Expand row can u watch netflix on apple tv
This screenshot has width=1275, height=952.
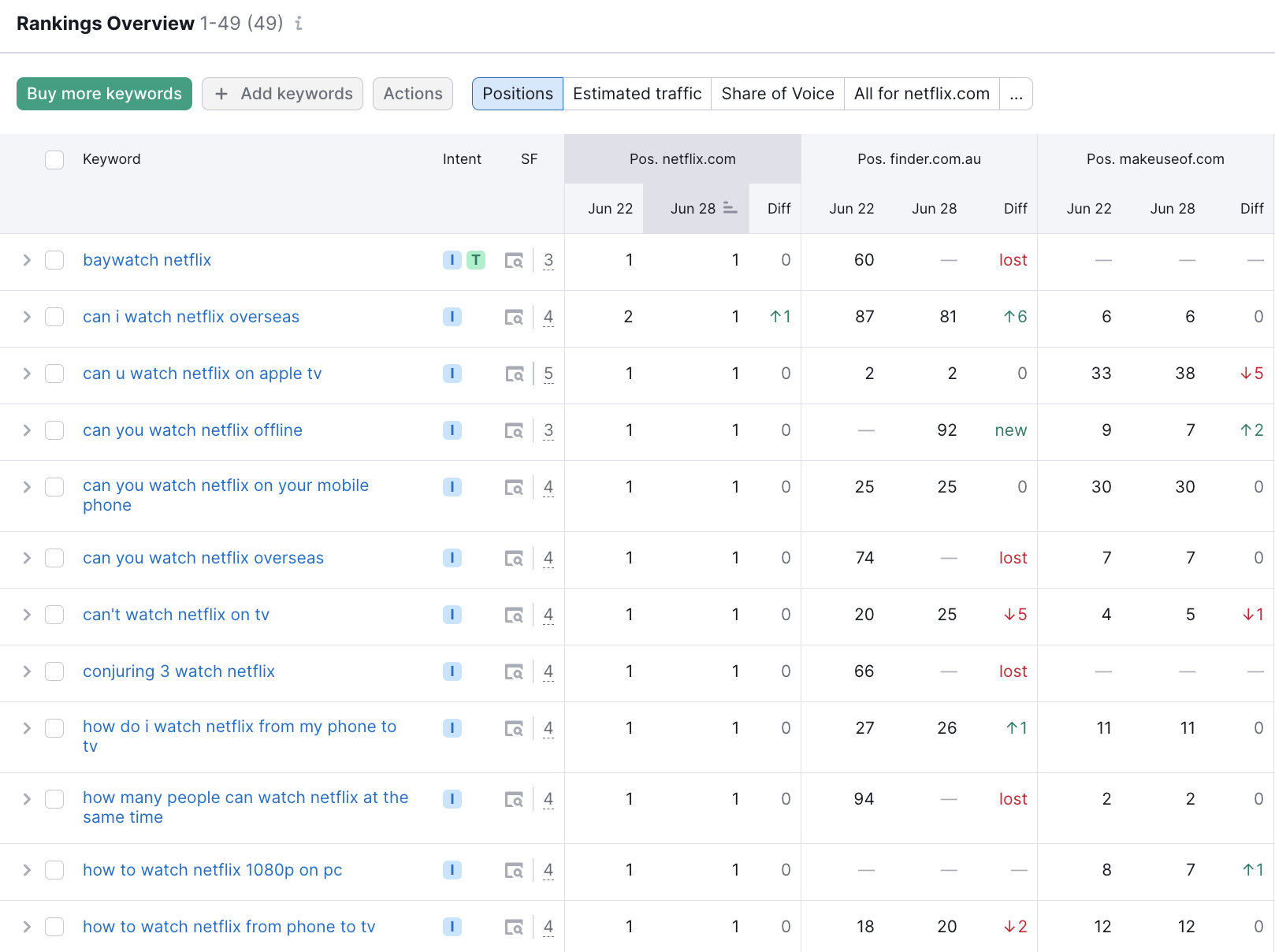click(x=27, y=374)
